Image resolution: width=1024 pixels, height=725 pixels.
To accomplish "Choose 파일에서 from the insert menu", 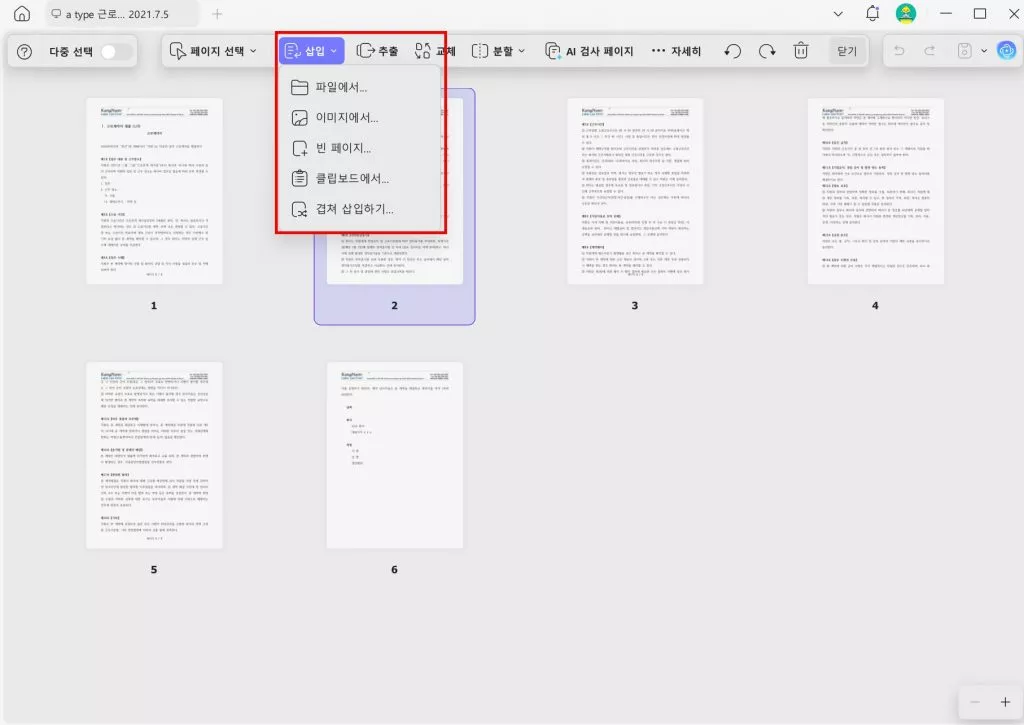I will 340,87.
